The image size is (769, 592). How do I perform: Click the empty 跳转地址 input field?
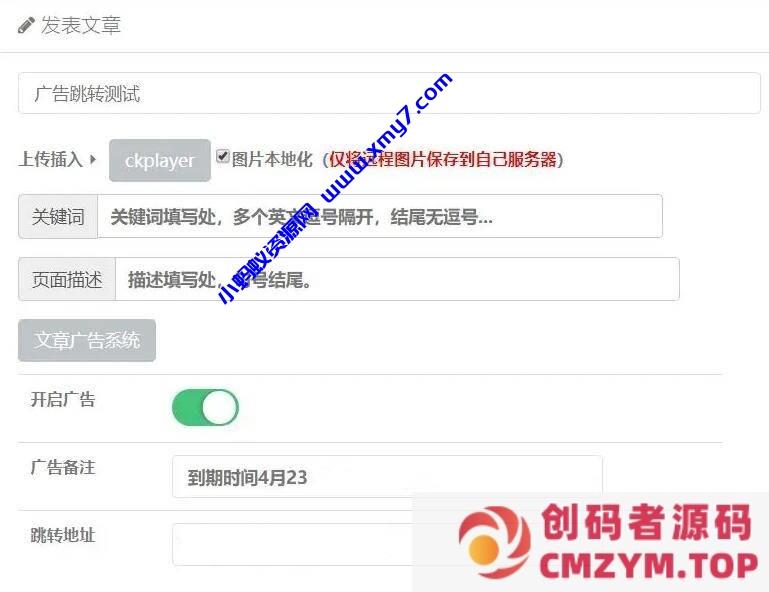pyautogui.click(x=294, y=544)
